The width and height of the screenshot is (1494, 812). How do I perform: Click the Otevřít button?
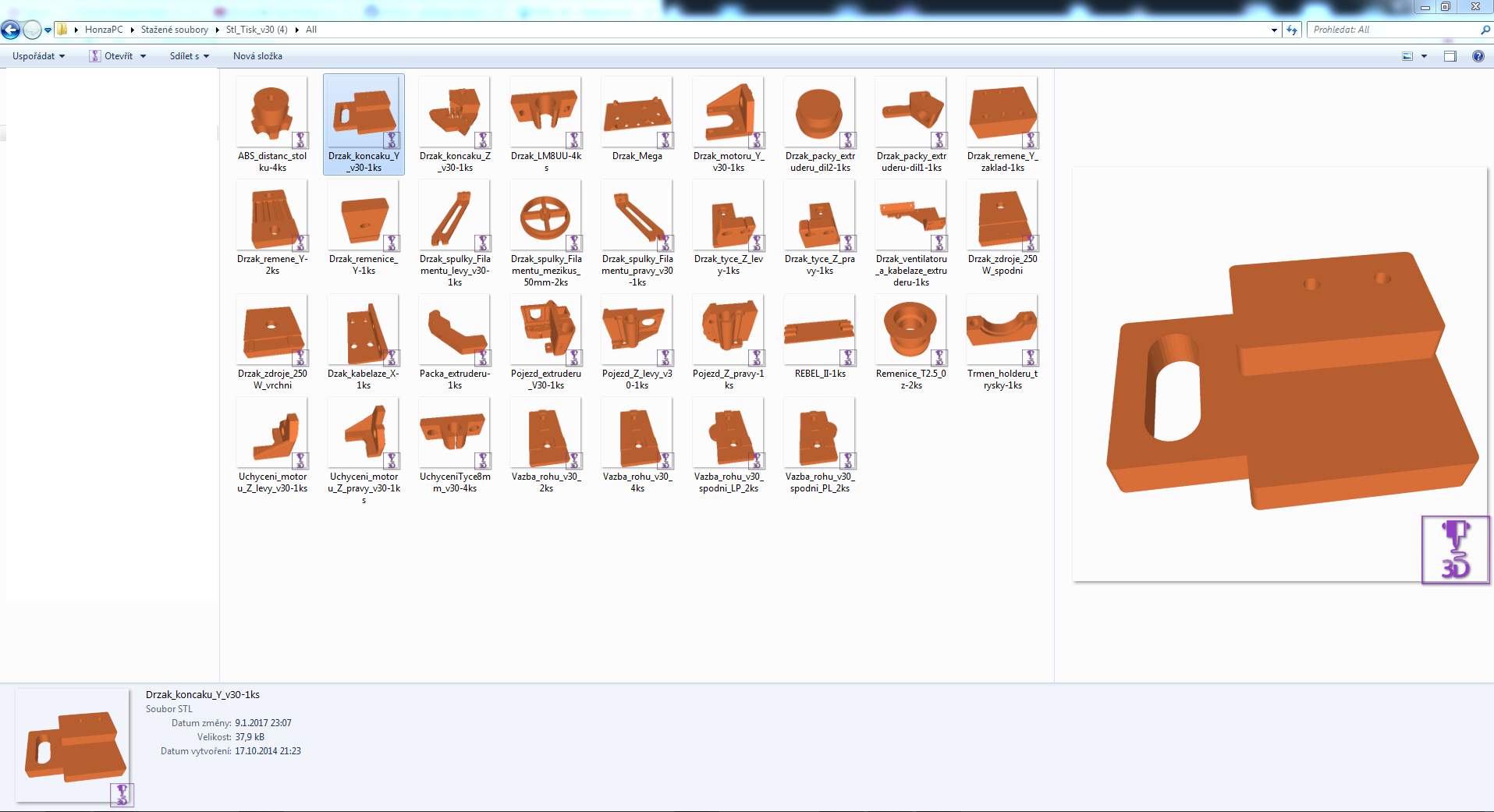(x=118, y=56)
